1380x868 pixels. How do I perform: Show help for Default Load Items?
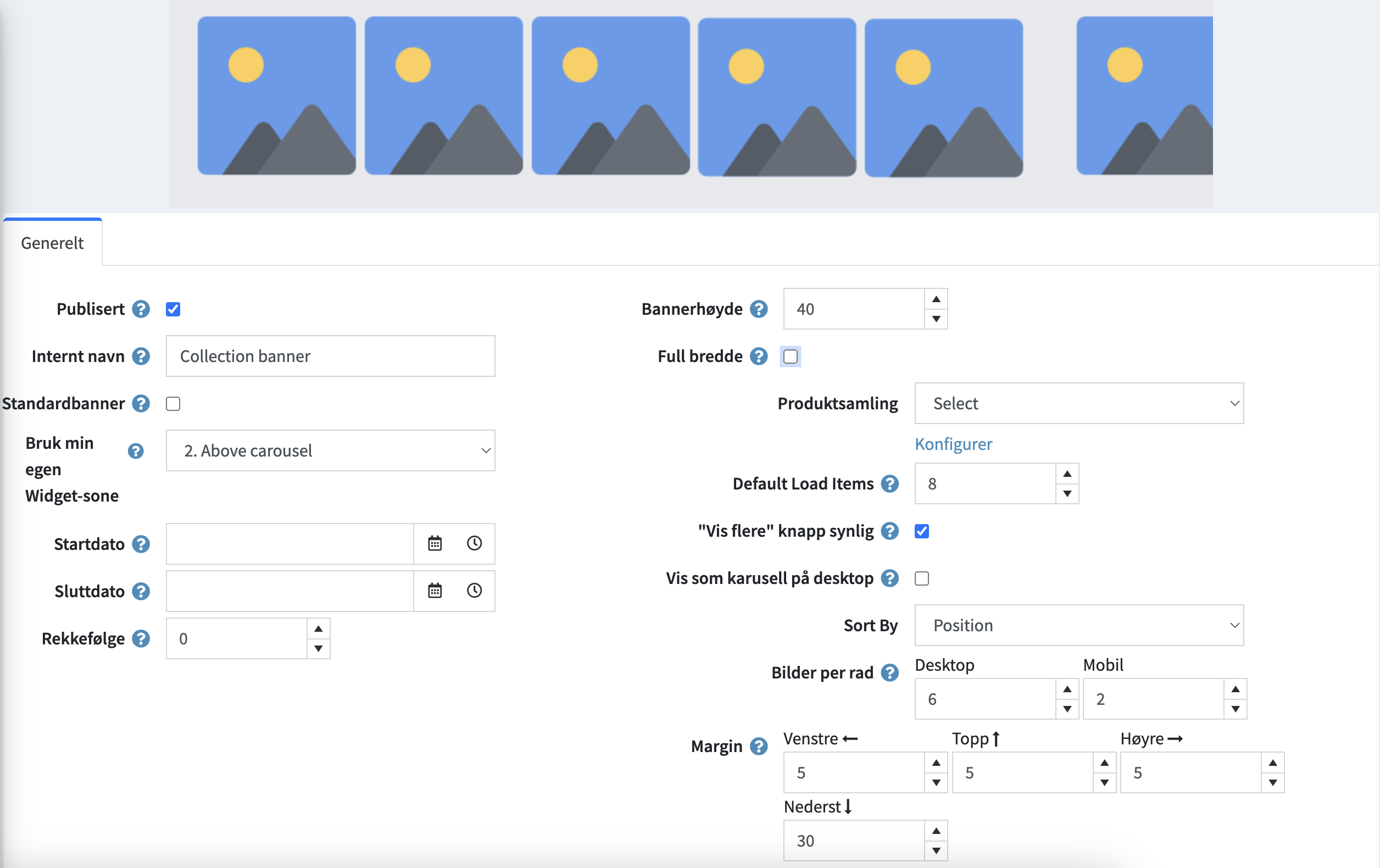click(889, 483)
